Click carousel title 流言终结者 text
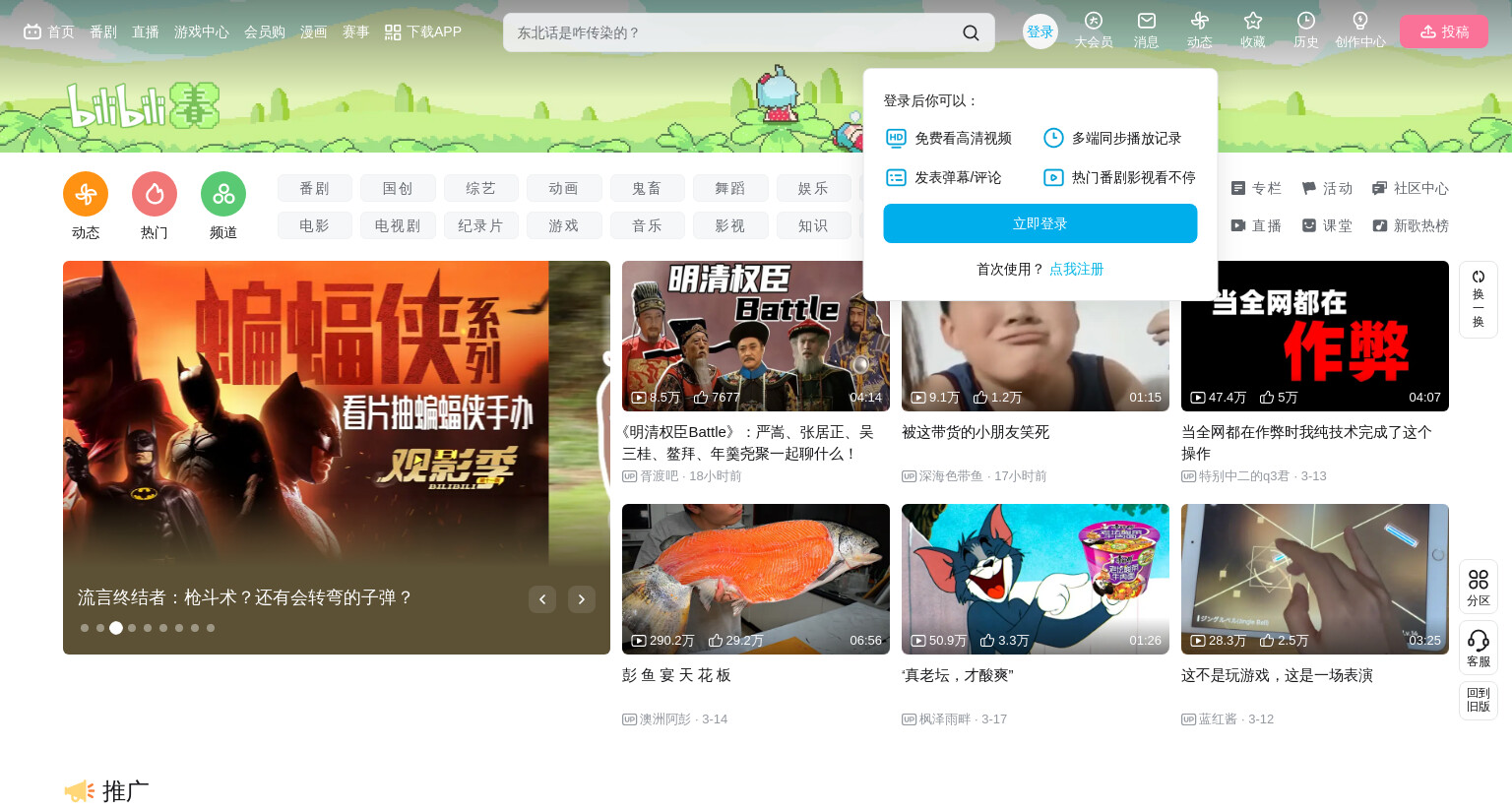1512x811 pixels. [245, 597]
